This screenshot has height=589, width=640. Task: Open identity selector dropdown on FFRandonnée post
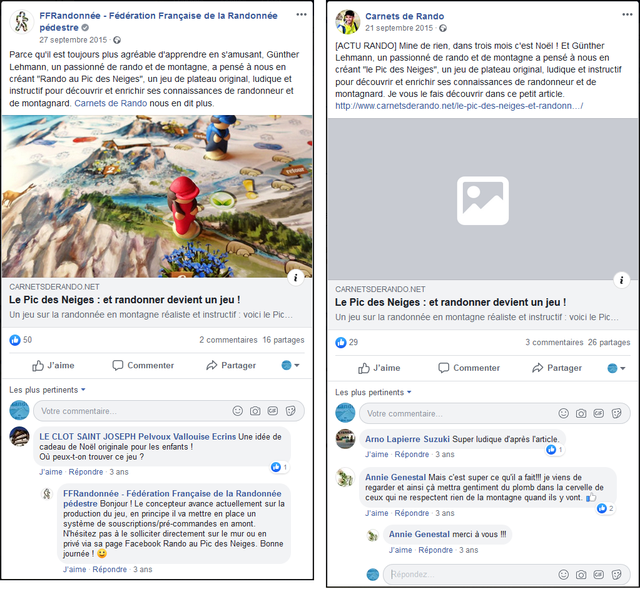coord(291,365)
